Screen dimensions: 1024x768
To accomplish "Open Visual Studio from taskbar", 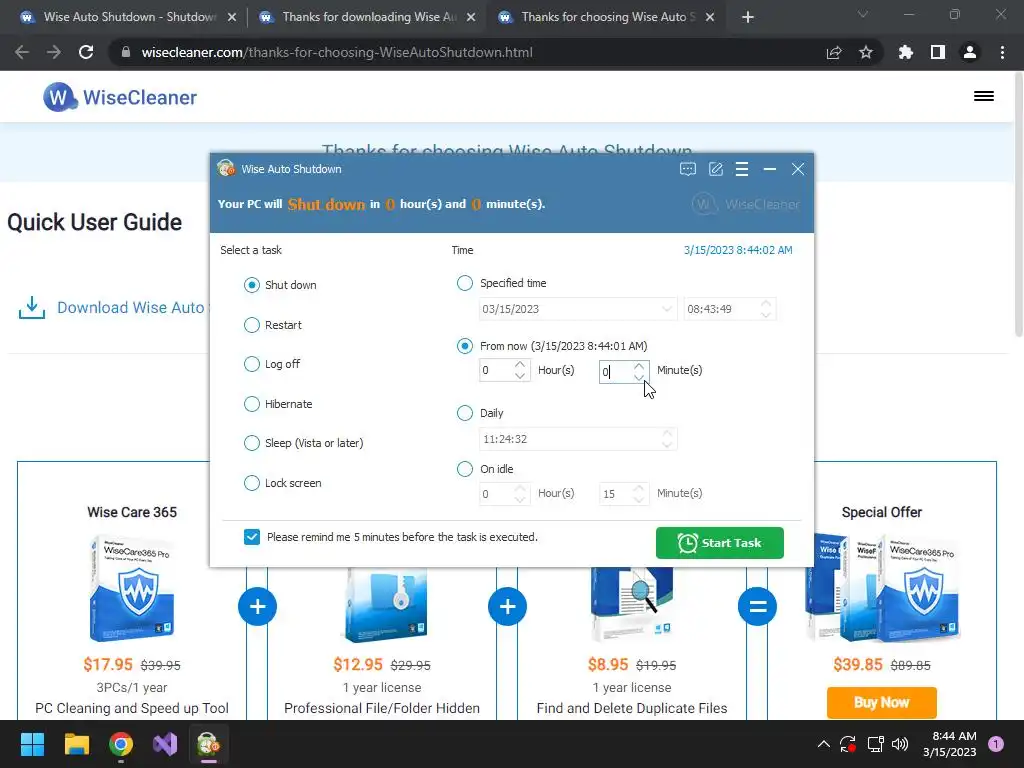I will pyautogui.click(x=165, y=744).
